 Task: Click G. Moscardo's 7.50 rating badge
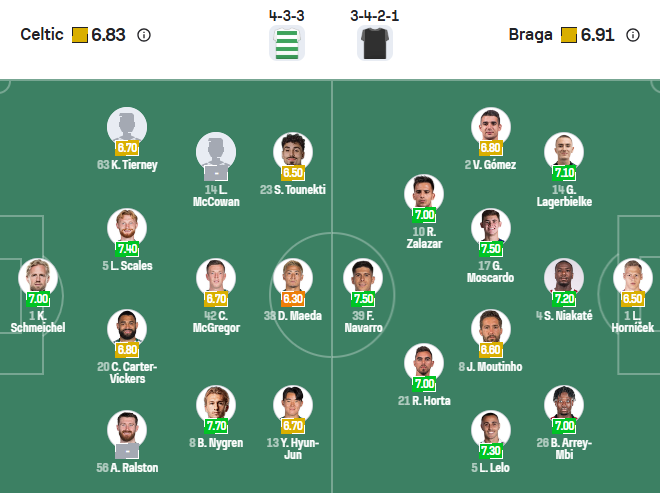click(491, 249)
